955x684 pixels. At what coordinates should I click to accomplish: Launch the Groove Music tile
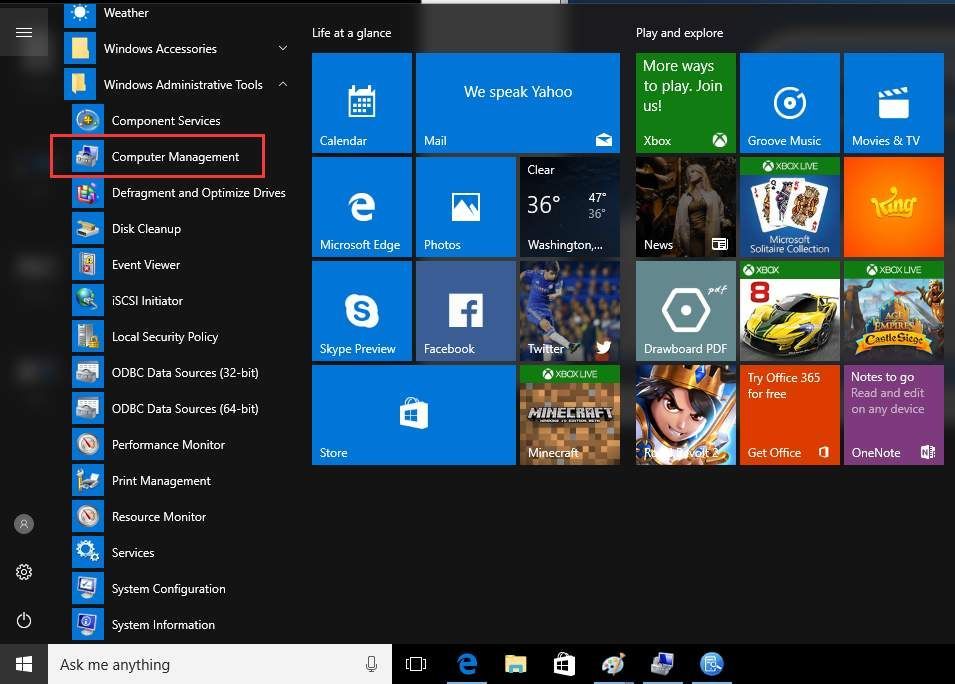coord(789,103)
